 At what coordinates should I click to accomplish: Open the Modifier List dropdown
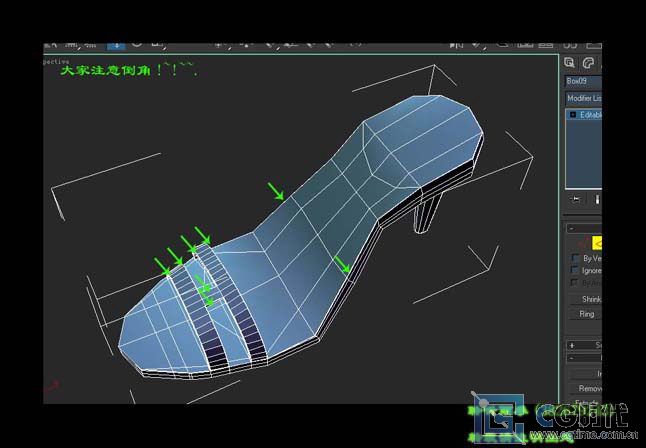(x=583, y=99)
